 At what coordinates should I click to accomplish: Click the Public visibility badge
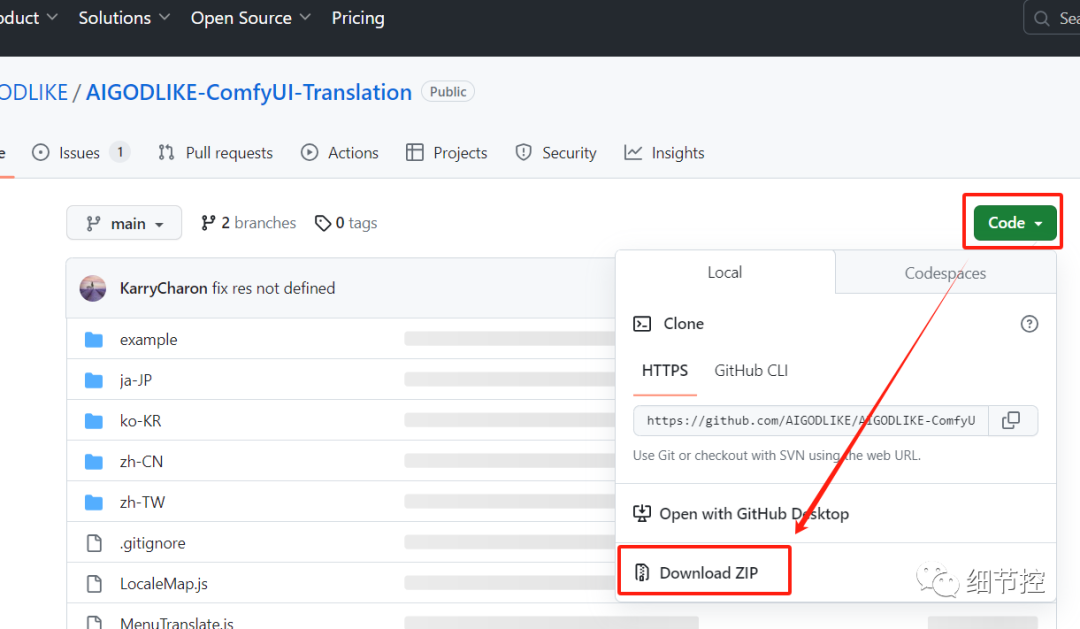pyautogui.click(x=448, y=92)
